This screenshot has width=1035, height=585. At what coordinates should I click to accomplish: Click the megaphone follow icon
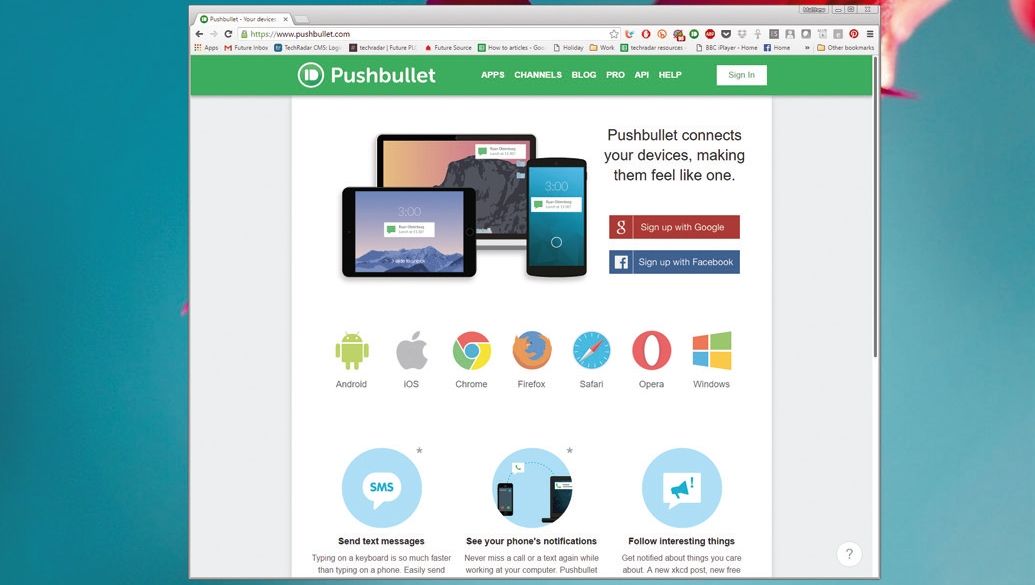tap(682, 488)
